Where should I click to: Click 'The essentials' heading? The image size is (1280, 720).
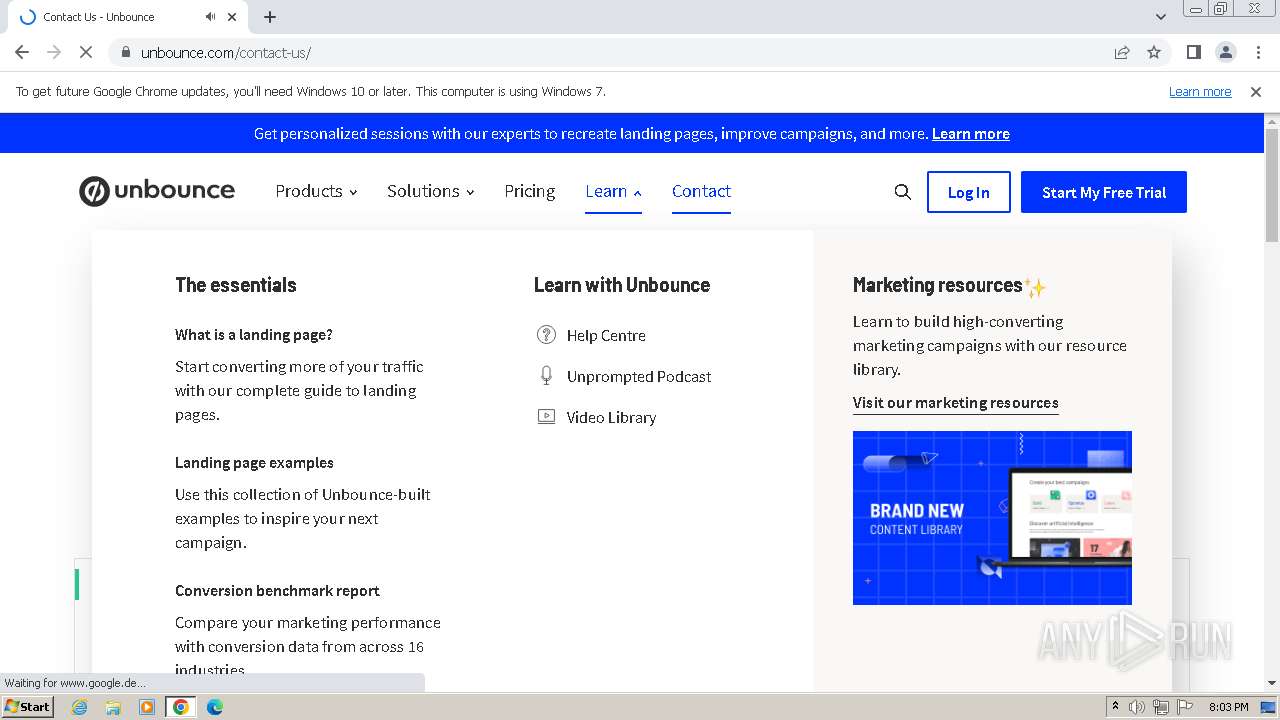point(236,285)
